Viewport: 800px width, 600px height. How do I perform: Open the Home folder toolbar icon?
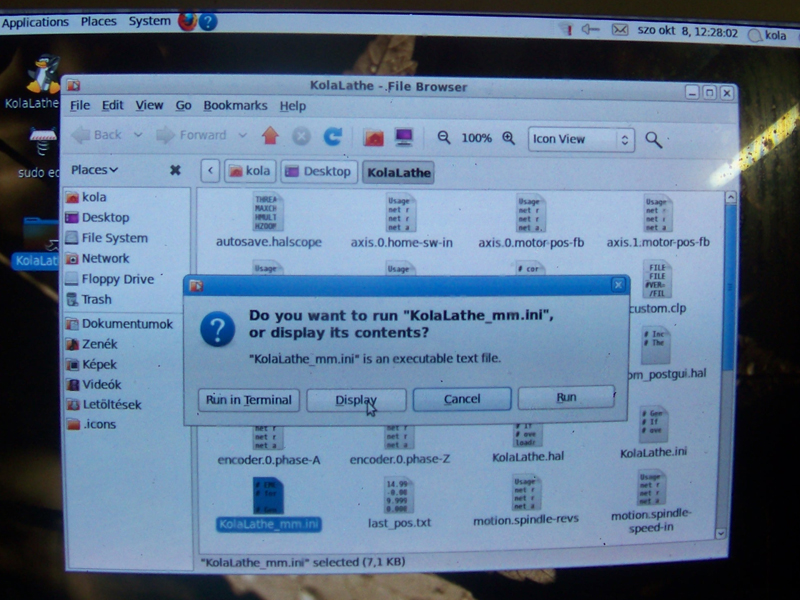[373, 137]
